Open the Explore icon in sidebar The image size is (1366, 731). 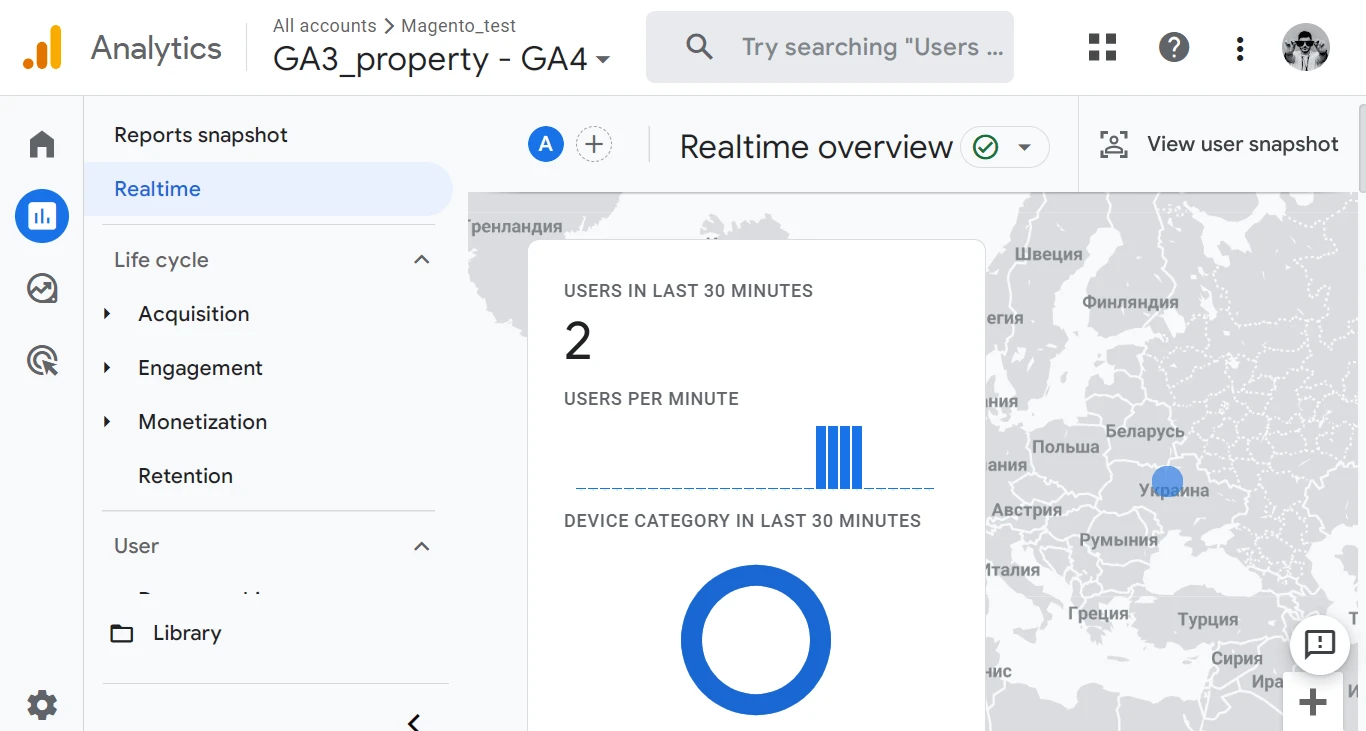click(42, 289)
